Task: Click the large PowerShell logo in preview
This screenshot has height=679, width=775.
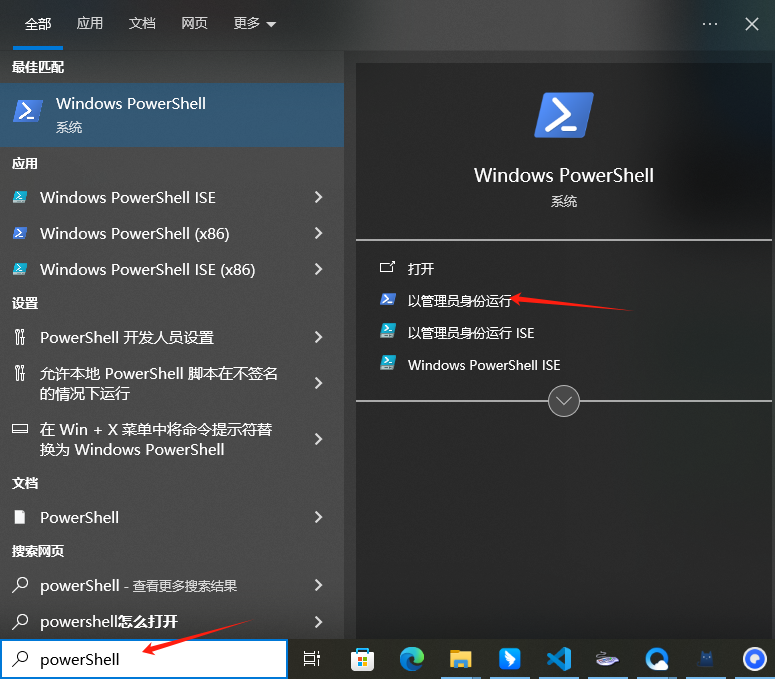Action: [563, 115]
